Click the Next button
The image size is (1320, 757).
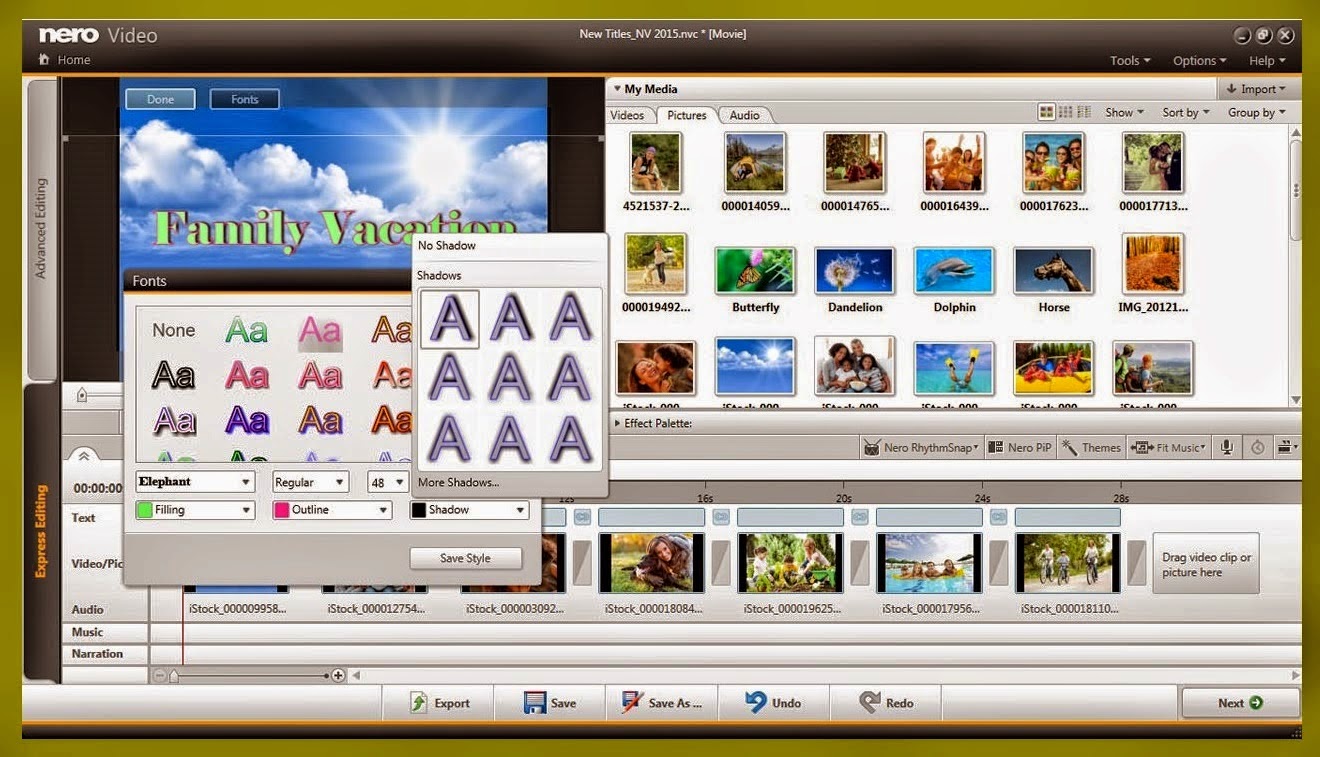(x=1240, y=703)
